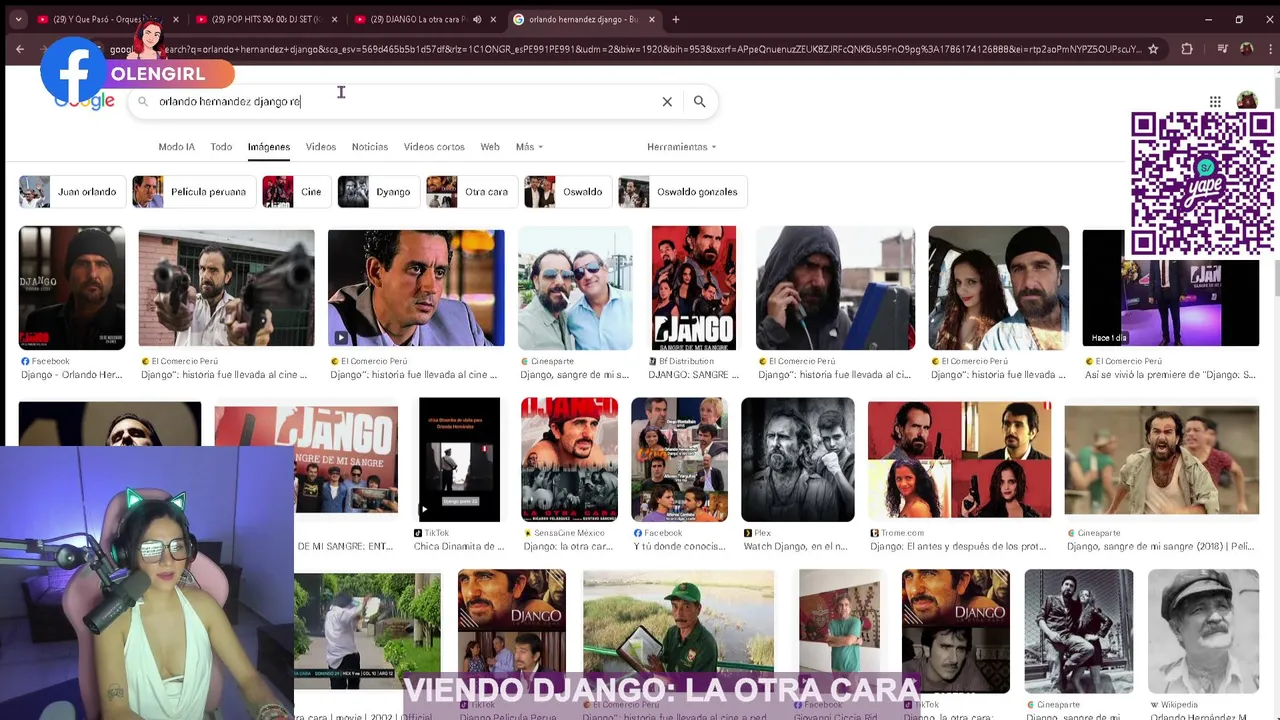Clear the Google search box text
The height and width of the screenshot is (720, 1280).
click(667, 101)
